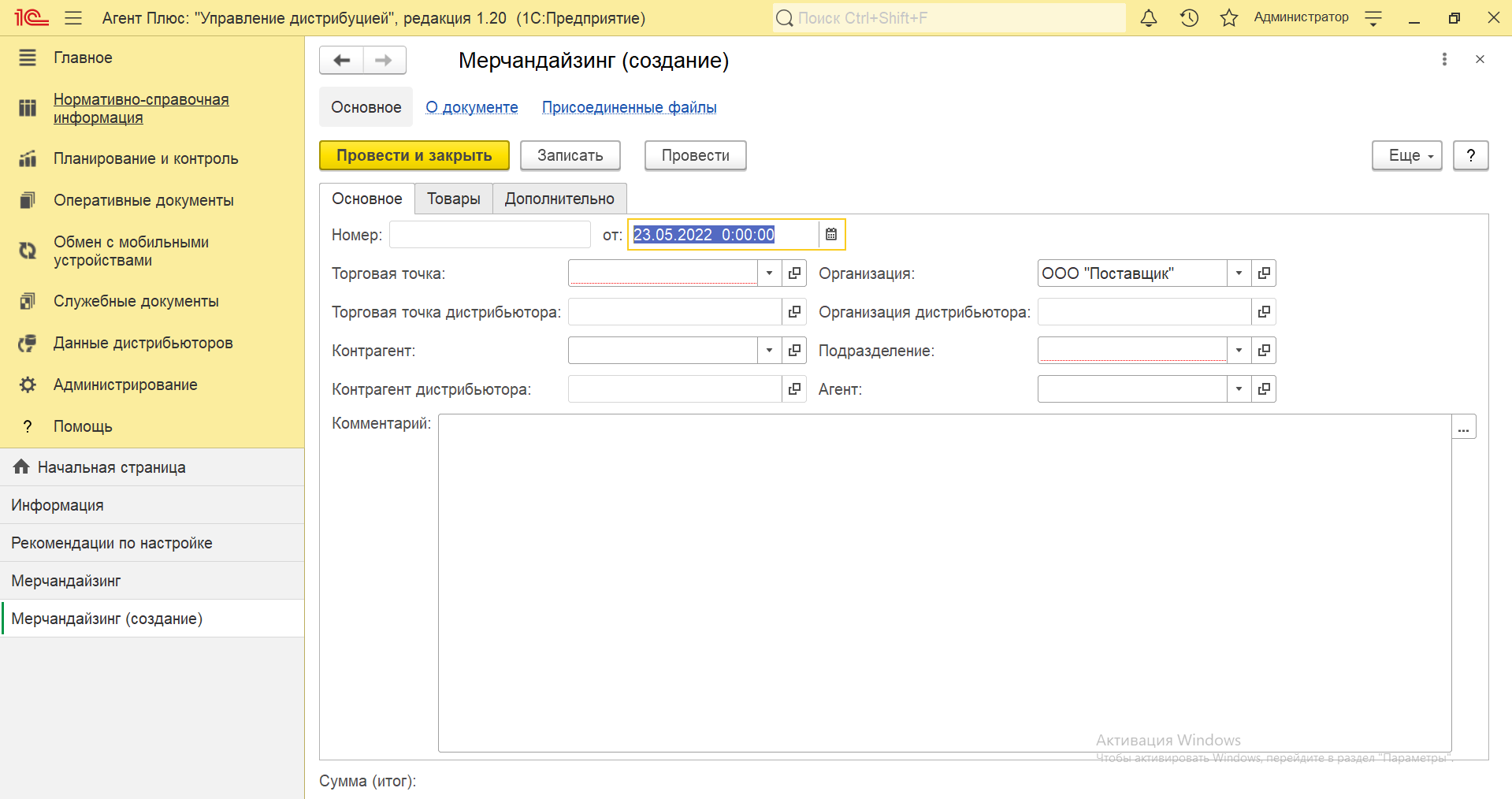Open calendar picker for document date
Image resolution: width=1512 pixels, height=799 pixels.
pos(831,234)
